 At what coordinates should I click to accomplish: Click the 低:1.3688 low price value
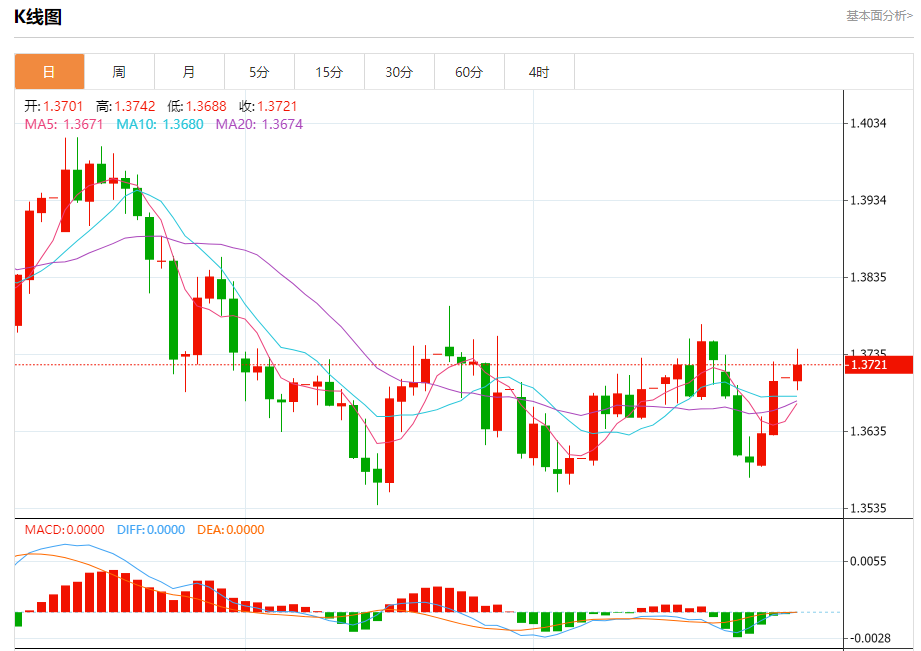click(x=197, y=106)
